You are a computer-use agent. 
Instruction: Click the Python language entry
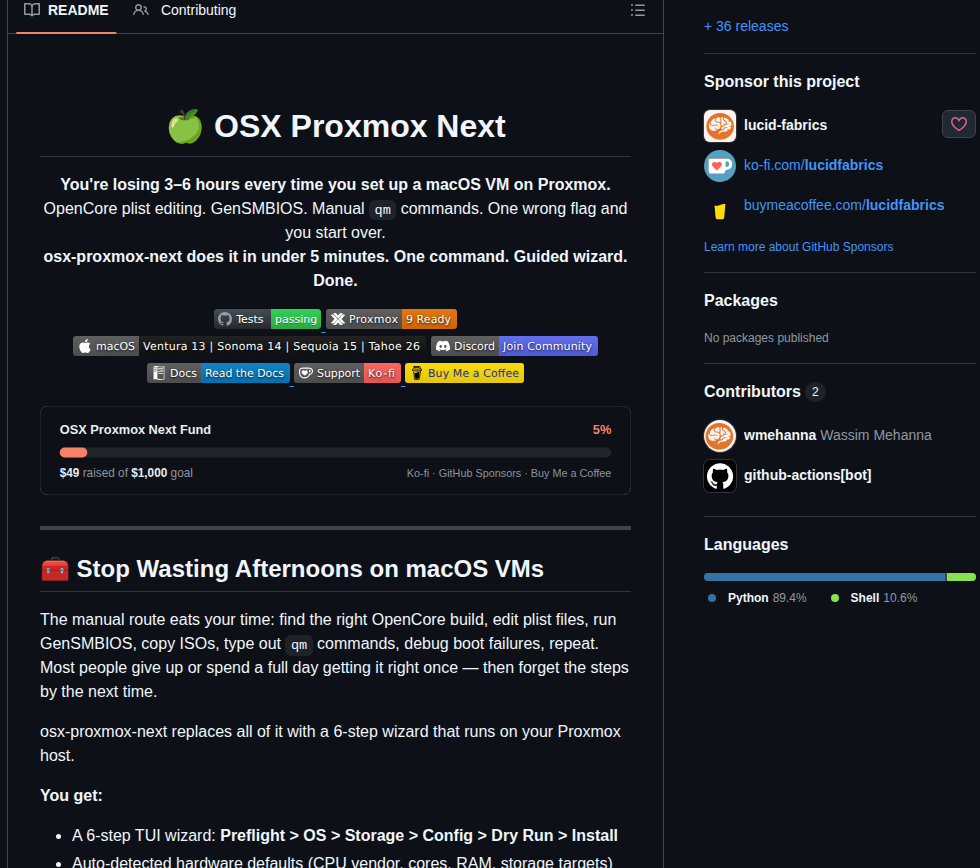pos(757,598)
